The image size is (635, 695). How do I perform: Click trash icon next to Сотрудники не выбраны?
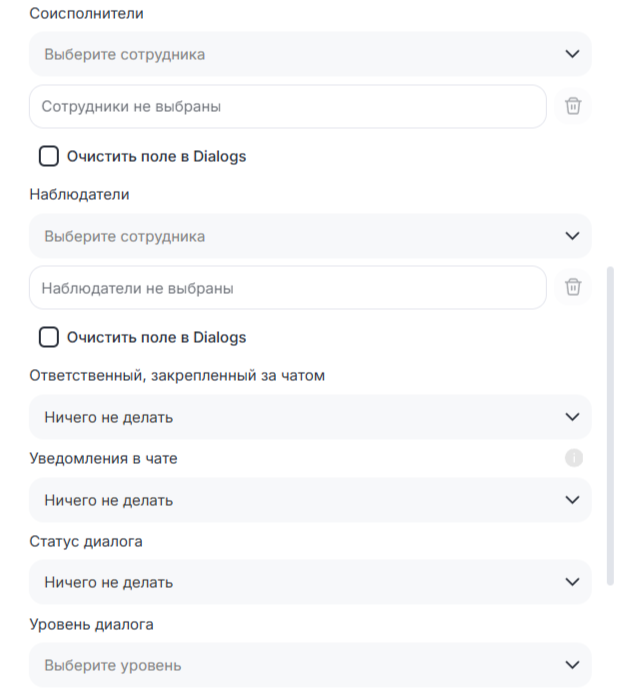(x=573, y=106)
